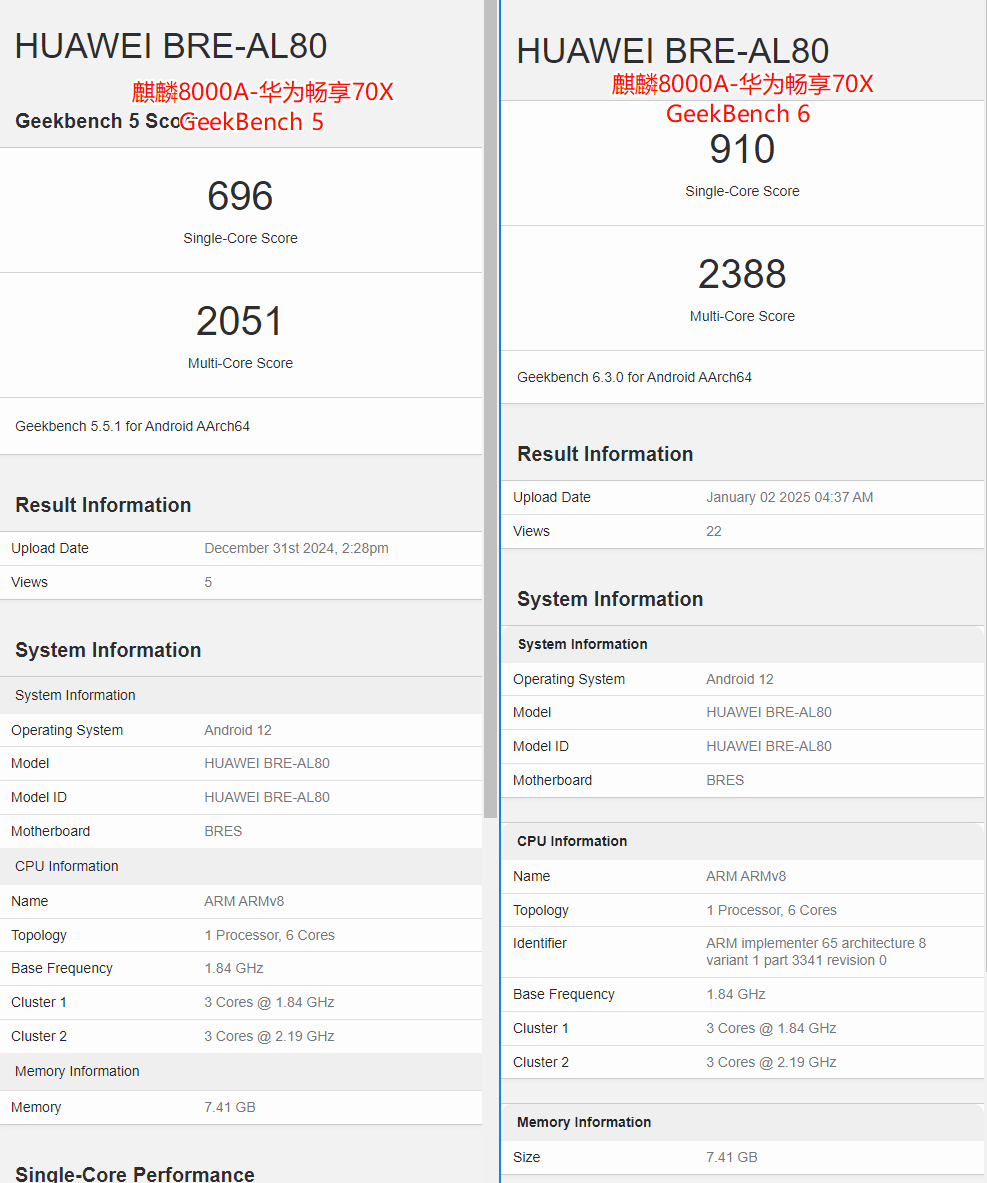Click the CPU Information header on right
Image resolution: width=987 pixels, height=1183 pixels.
pos(572,841)
